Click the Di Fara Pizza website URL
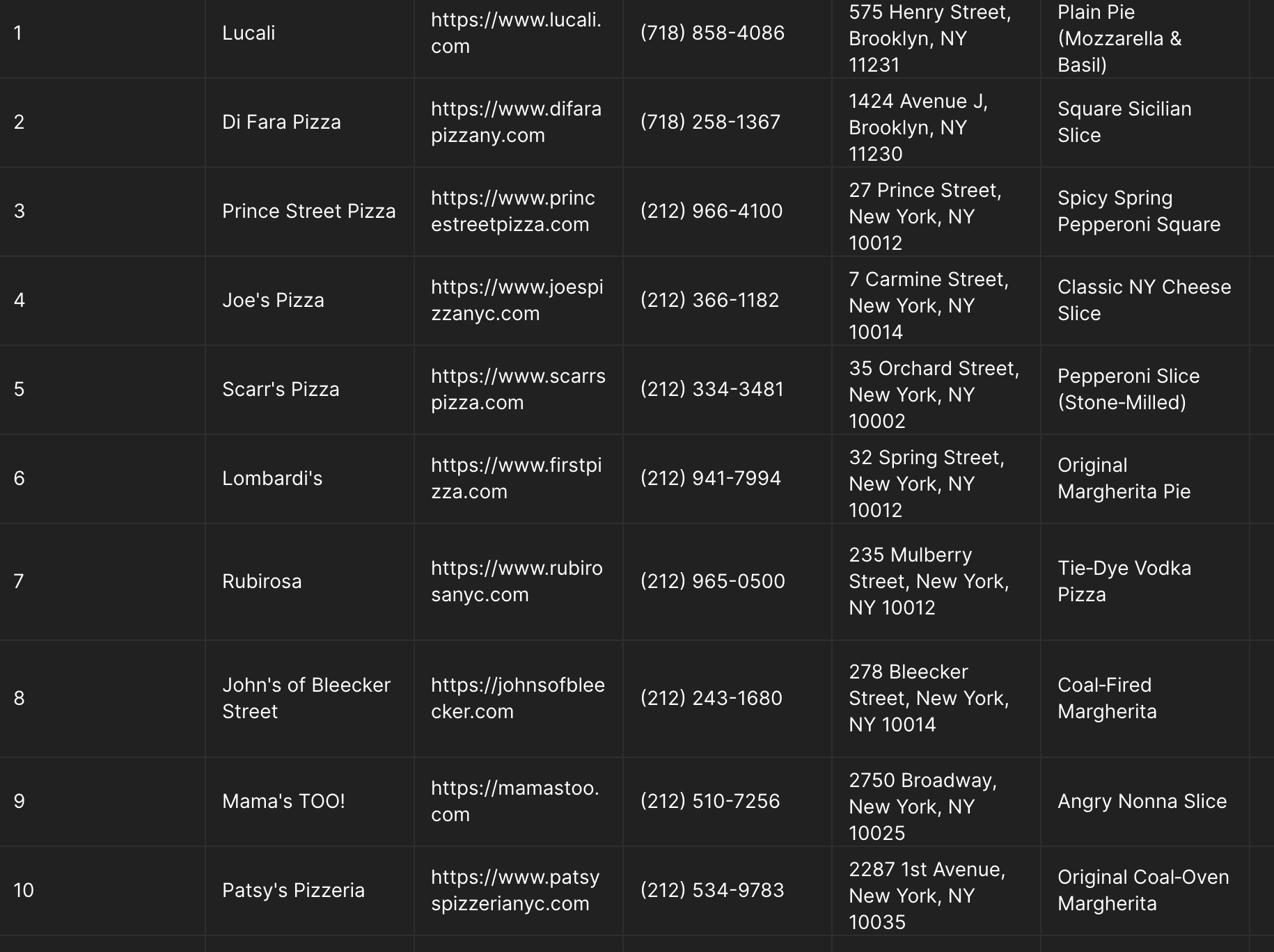The image size is (1274, 952). pos(516,122)
